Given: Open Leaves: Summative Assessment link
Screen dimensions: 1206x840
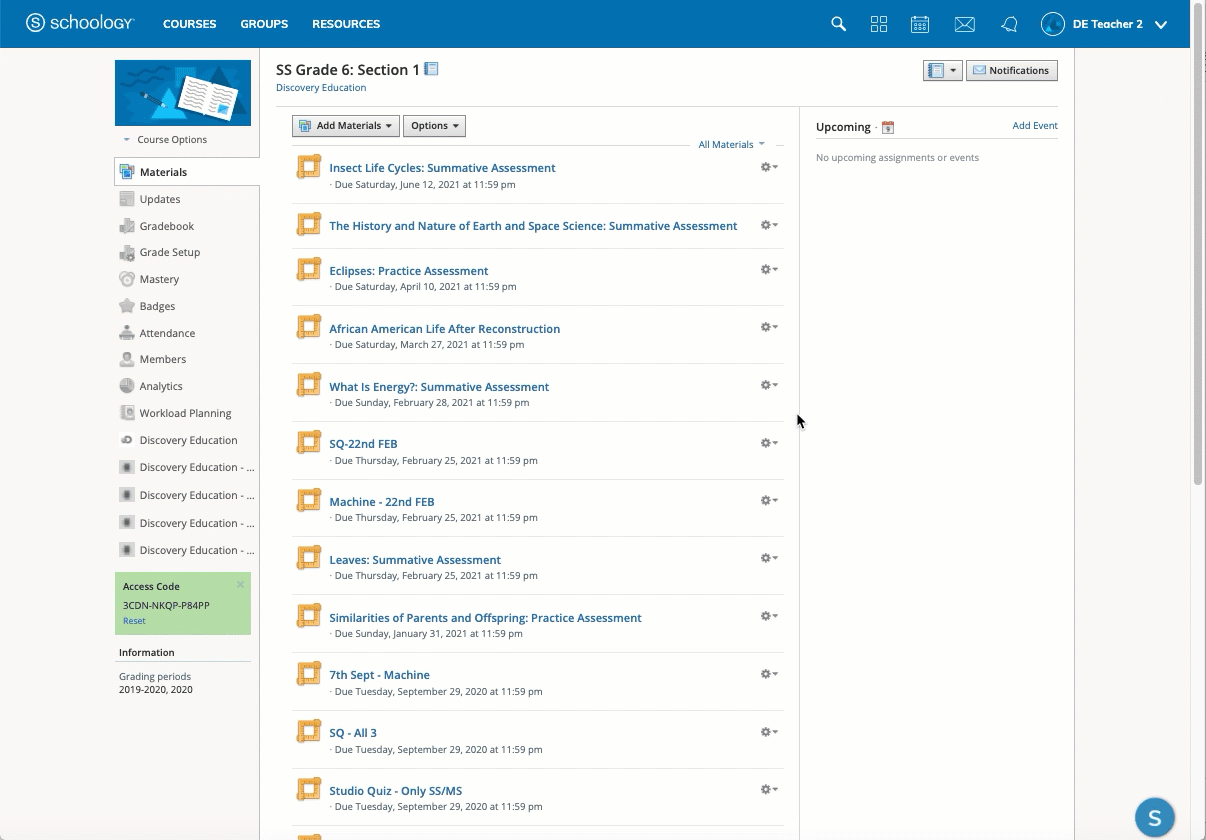Looking at the screenshot, I should [415, 560].
